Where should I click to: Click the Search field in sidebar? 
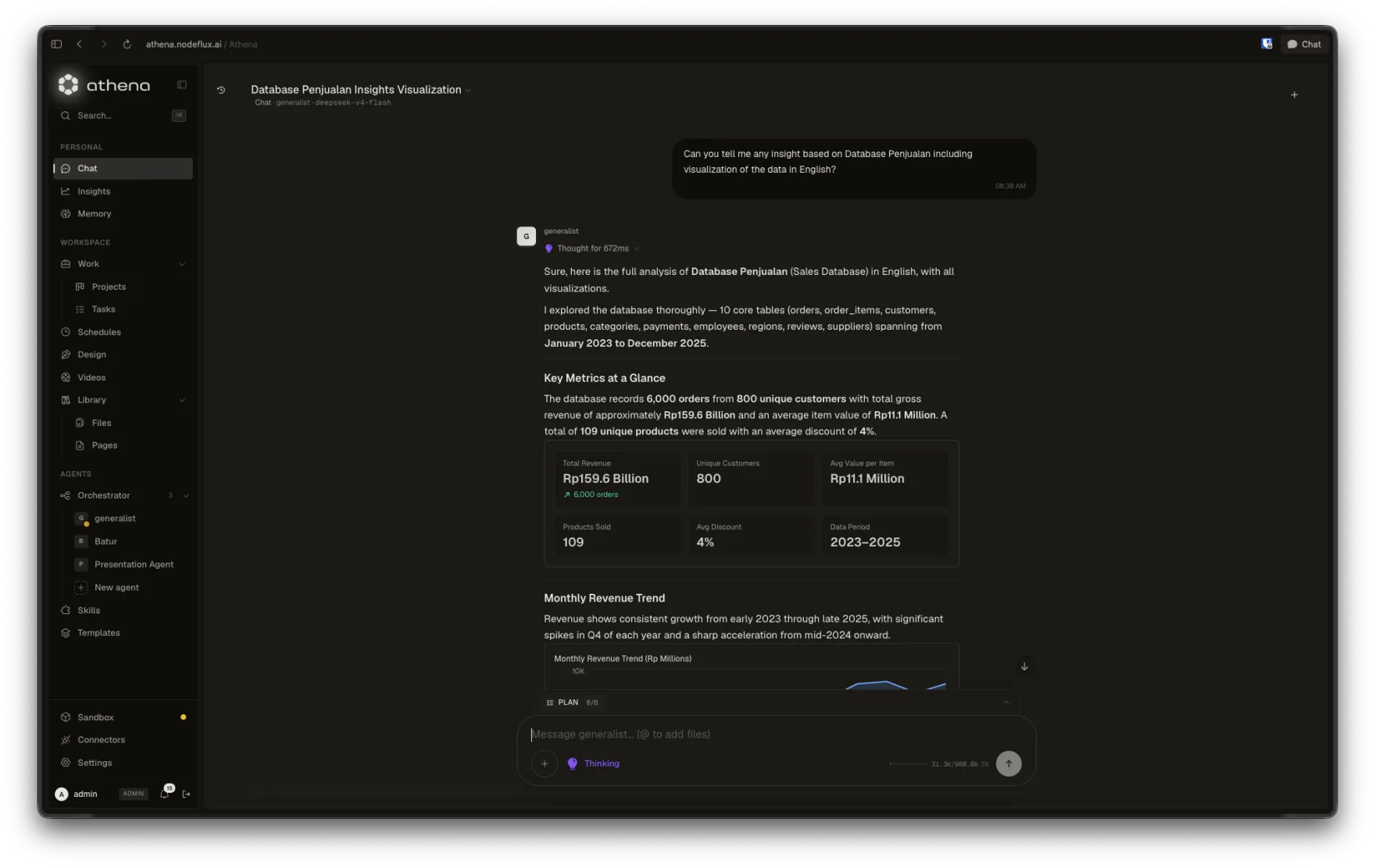coord(123,116)
